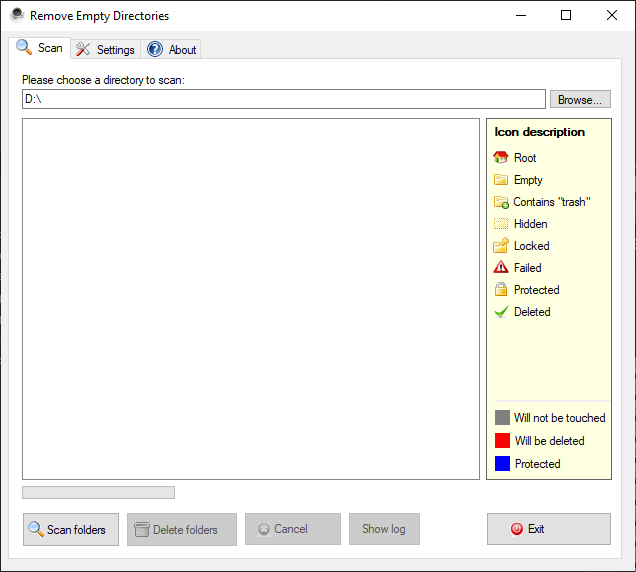Switch to the Settings tab
Image resolution: width=636 pixels, height=572 pixels.
click(105, 49)
